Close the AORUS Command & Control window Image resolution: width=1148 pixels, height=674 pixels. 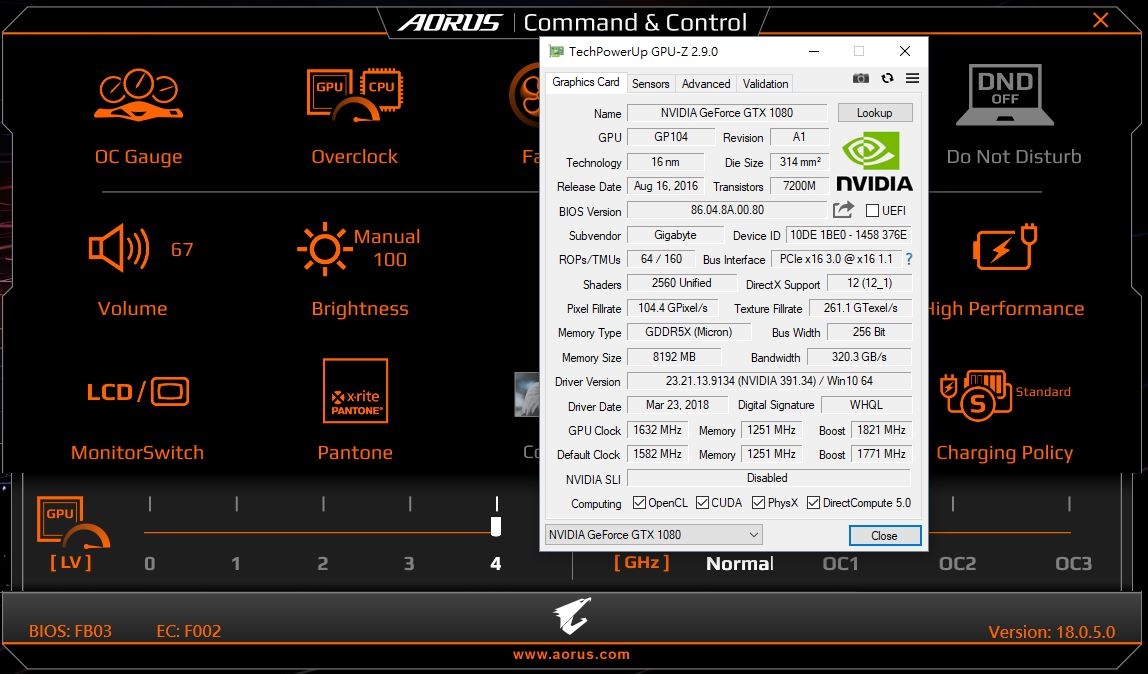[1100, 20]
